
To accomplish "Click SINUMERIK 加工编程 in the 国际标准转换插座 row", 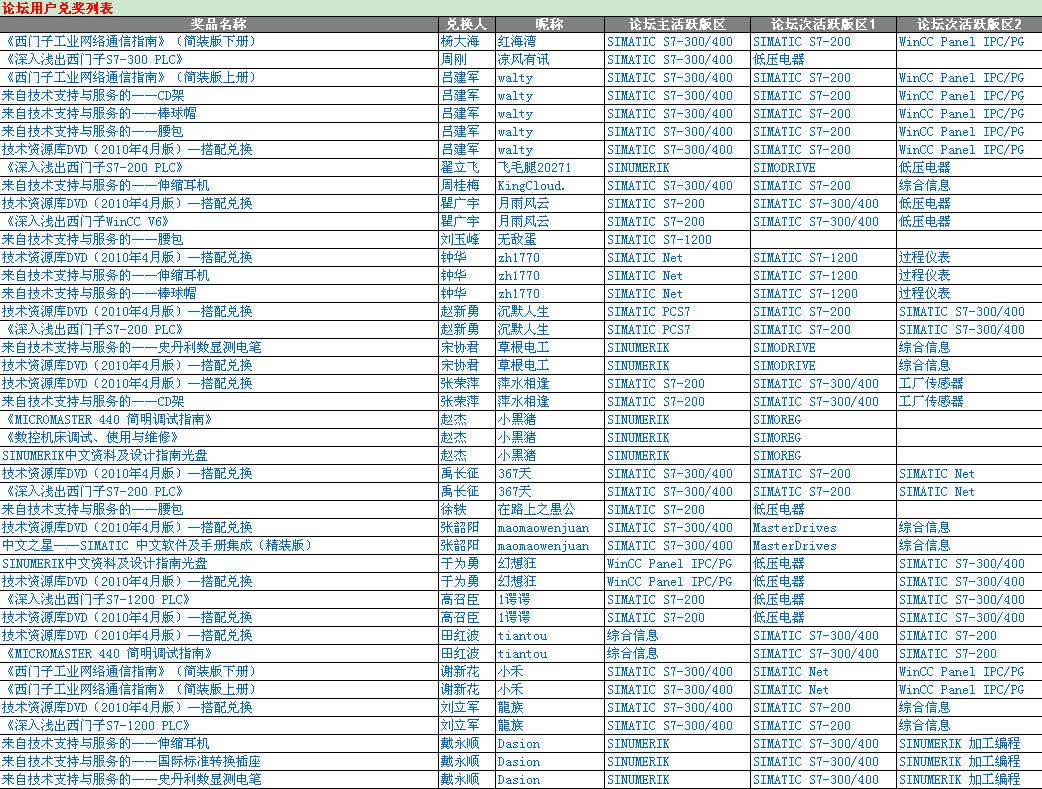I will click(960, 760).
